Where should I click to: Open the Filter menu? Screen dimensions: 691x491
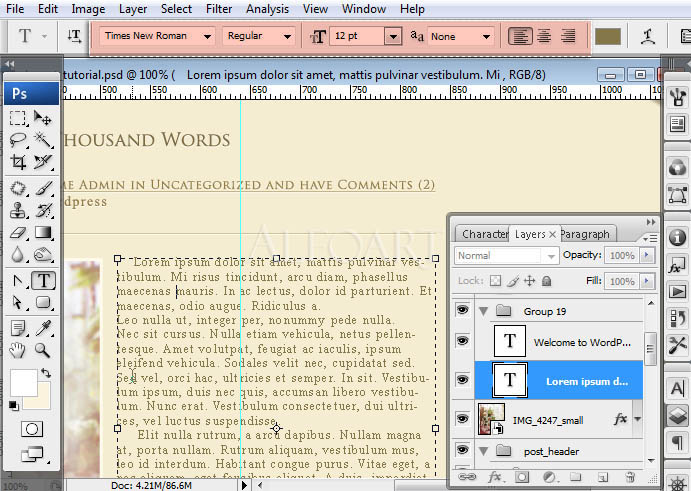tap(219, 9)
